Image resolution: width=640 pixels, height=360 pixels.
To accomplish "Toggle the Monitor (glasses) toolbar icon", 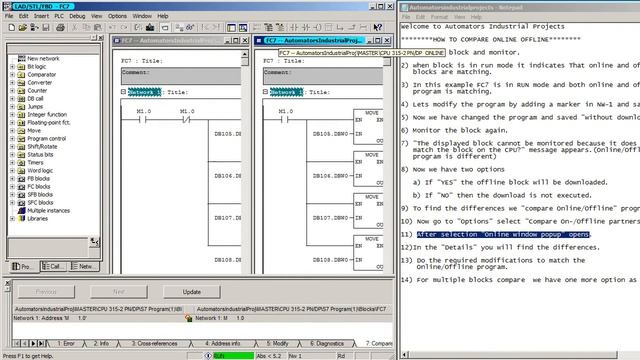I will (190, 27).
